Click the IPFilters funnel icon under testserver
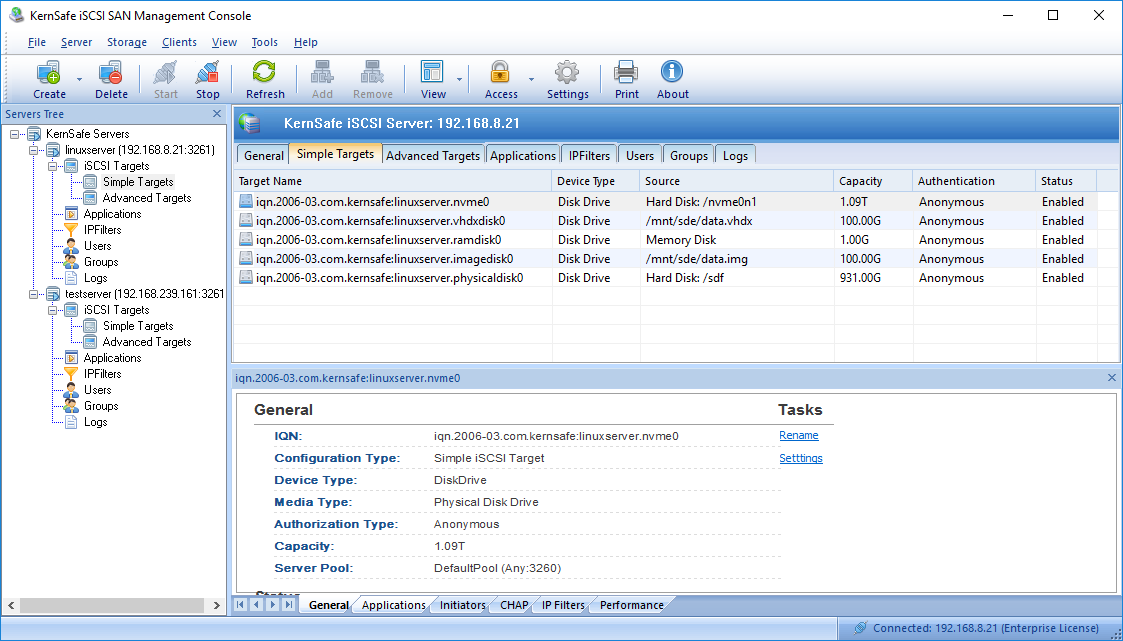The height and width of the screenshot is (641, 1123). (72, 374)
